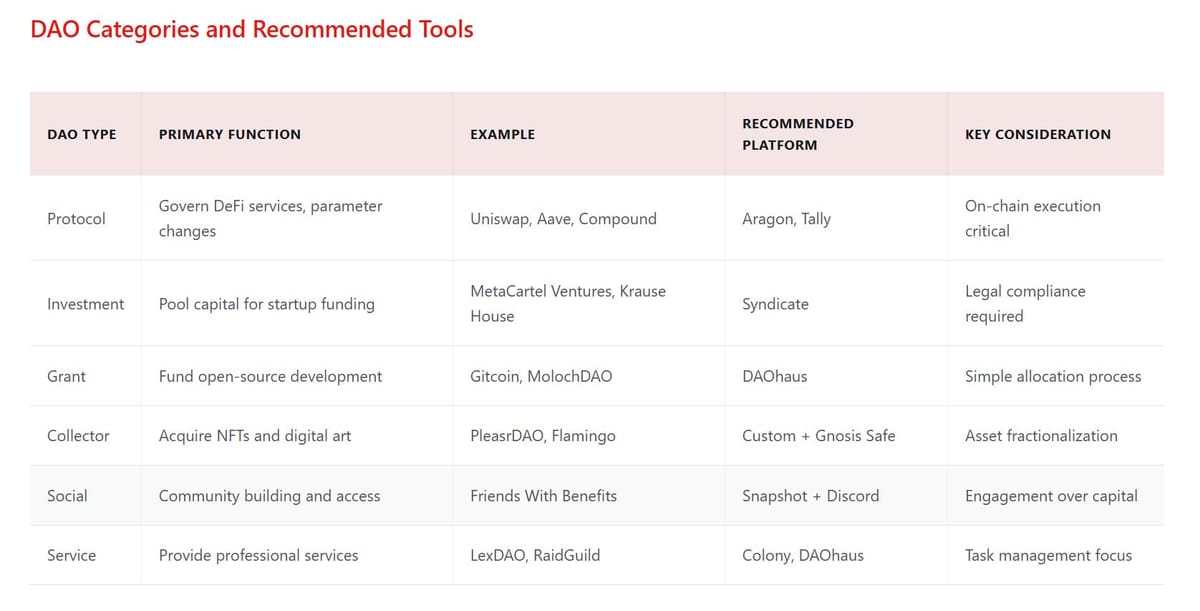Select the Grant row label
Viewport: 1200px width, 611px height.
click(67, 376)
